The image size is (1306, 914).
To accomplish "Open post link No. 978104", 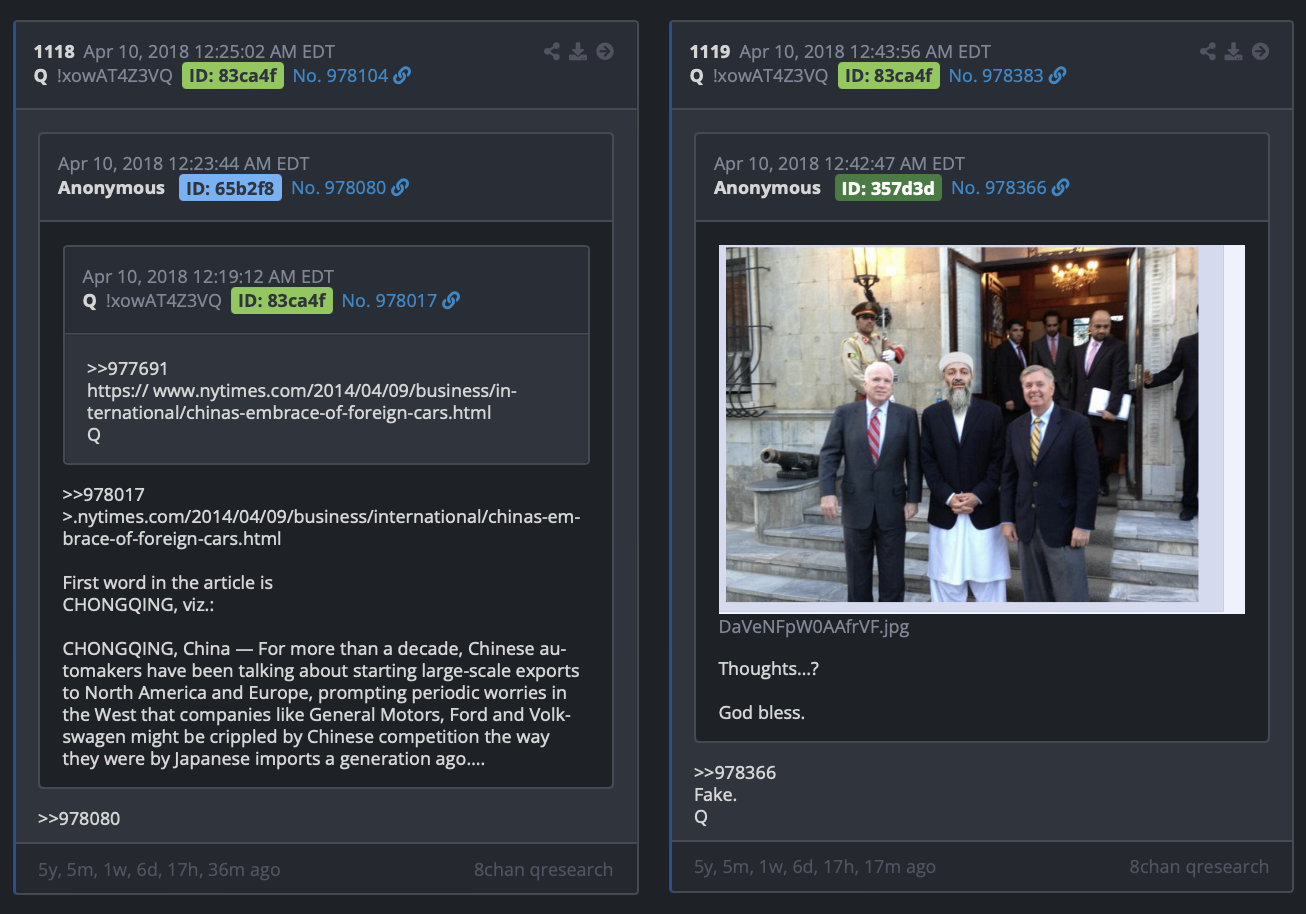I will coord(340,75).
